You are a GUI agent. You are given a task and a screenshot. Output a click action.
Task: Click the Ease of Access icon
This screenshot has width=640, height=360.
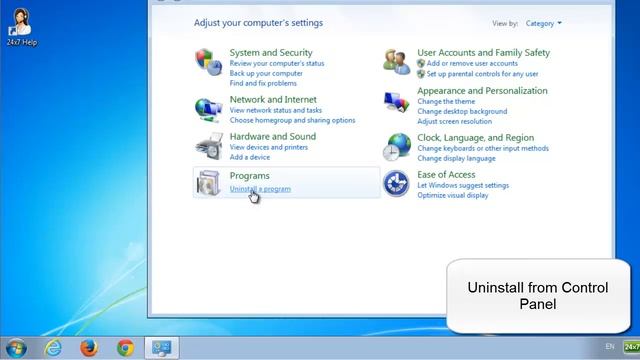tap(396, 183)
